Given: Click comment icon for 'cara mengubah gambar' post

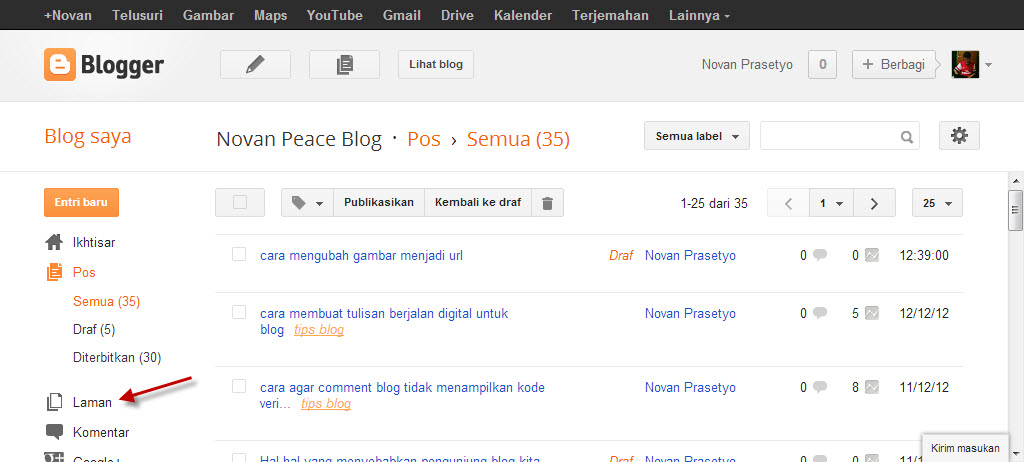Looking at the screenshot, I should [820, 256].
